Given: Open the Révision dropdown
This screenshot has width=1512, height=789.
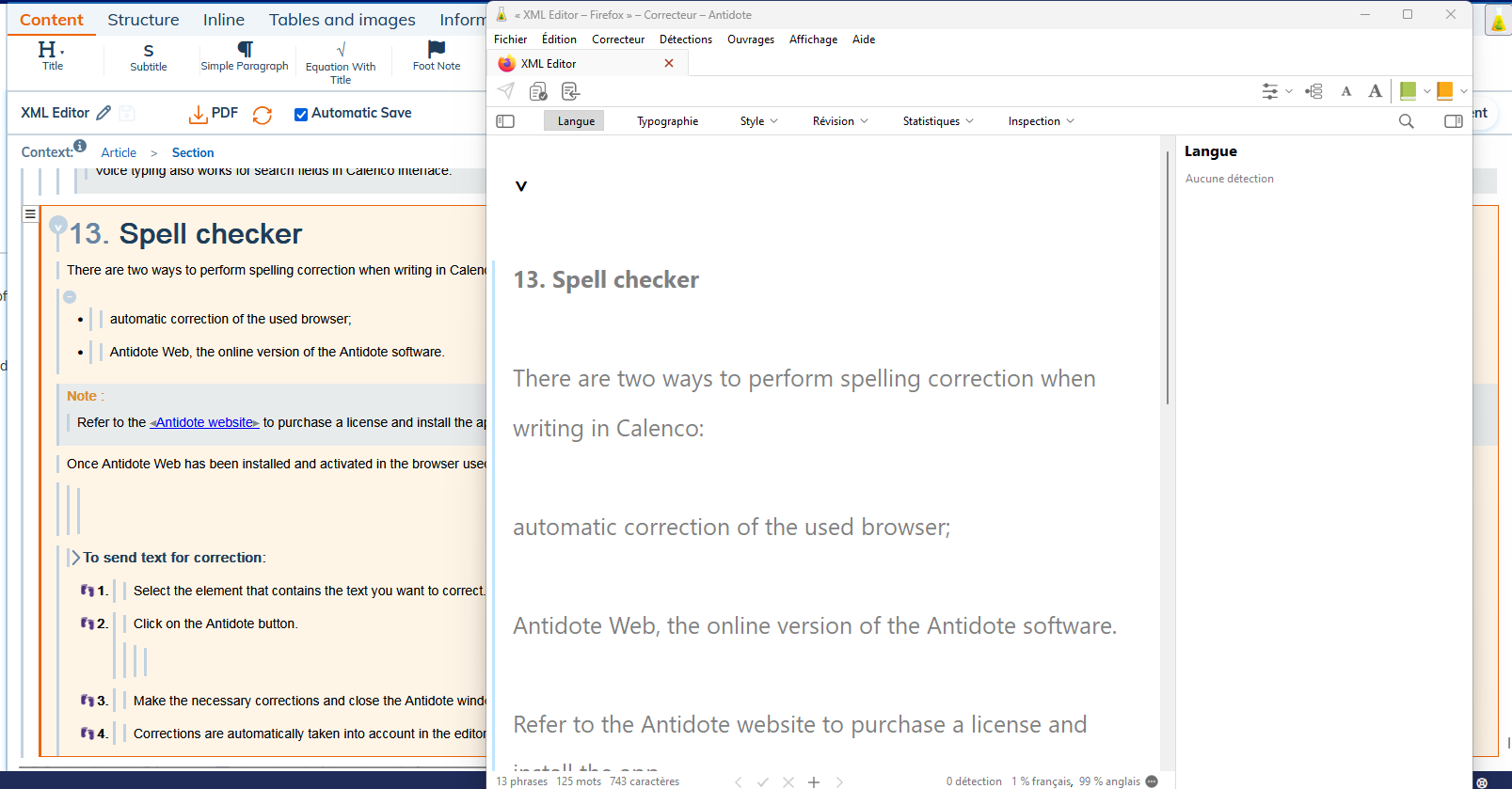Looking at the screenshot, I should (x=840, y=121).
